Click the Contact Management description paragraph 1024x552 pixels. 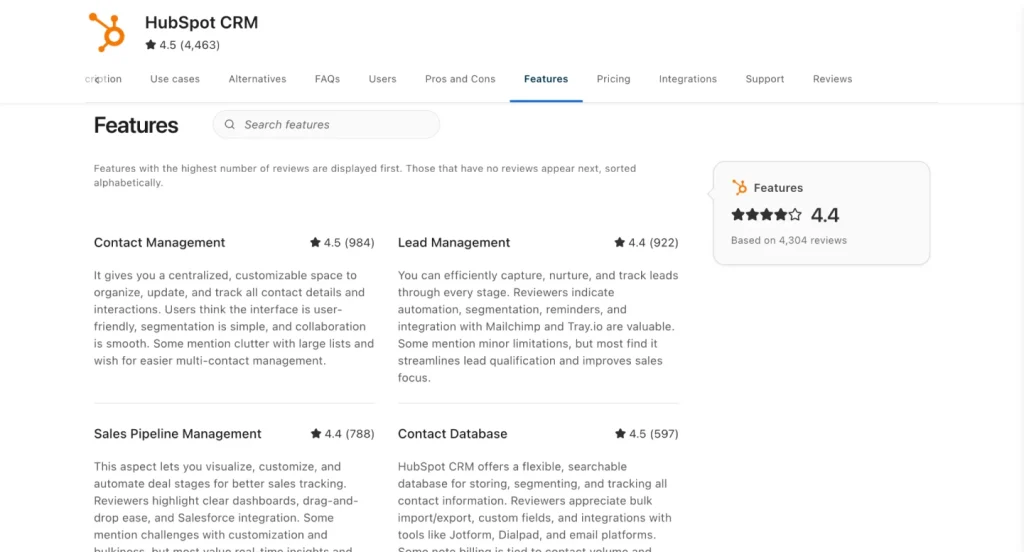tap(234, 317)
